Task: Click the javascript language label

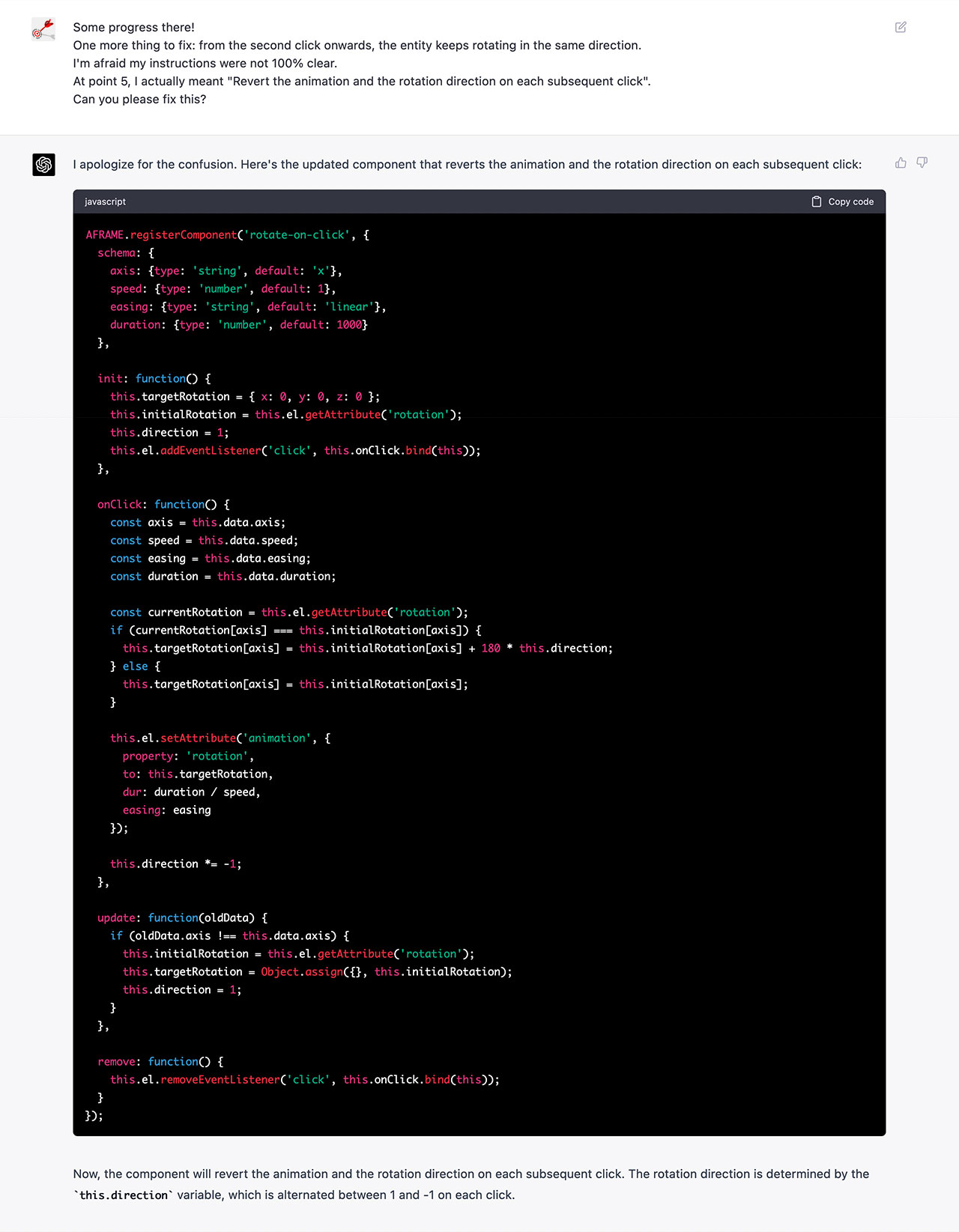Action: pos(105,202)
